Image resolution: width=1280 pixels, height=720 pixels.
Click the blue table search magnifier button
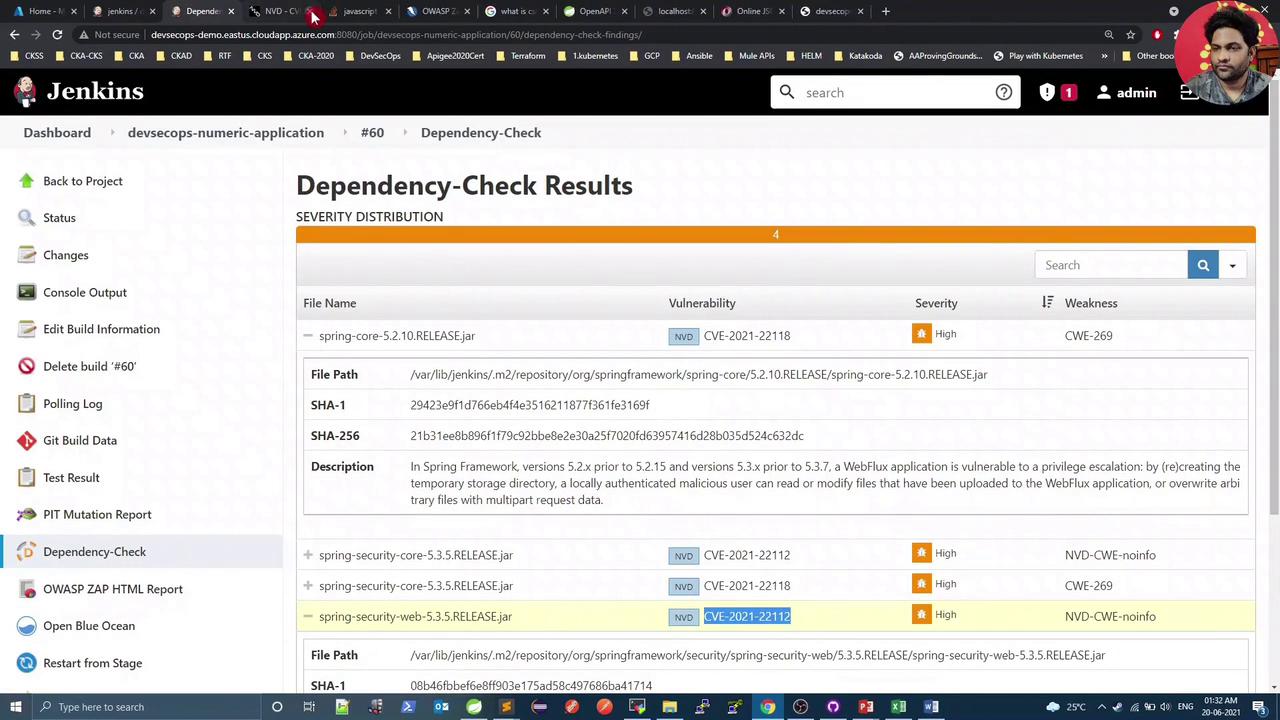pos(1203,265)
